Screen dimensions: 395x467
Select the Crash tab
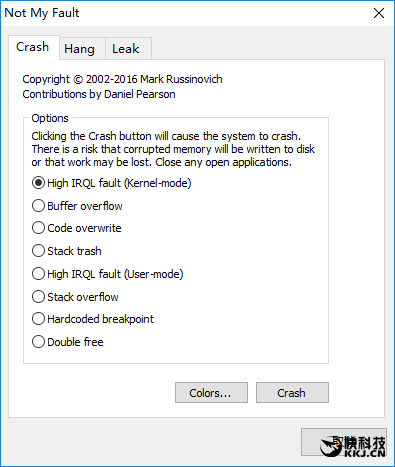click(34, 47)
